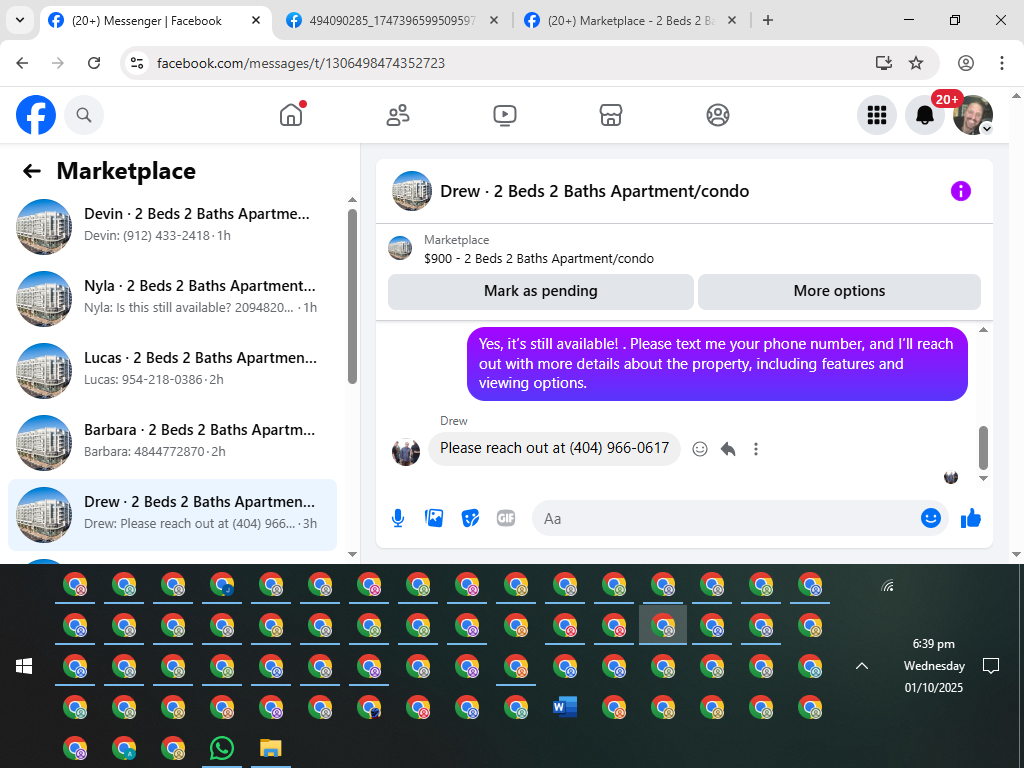Click the back arrow beside Marketplace heading

coord(31,171)
